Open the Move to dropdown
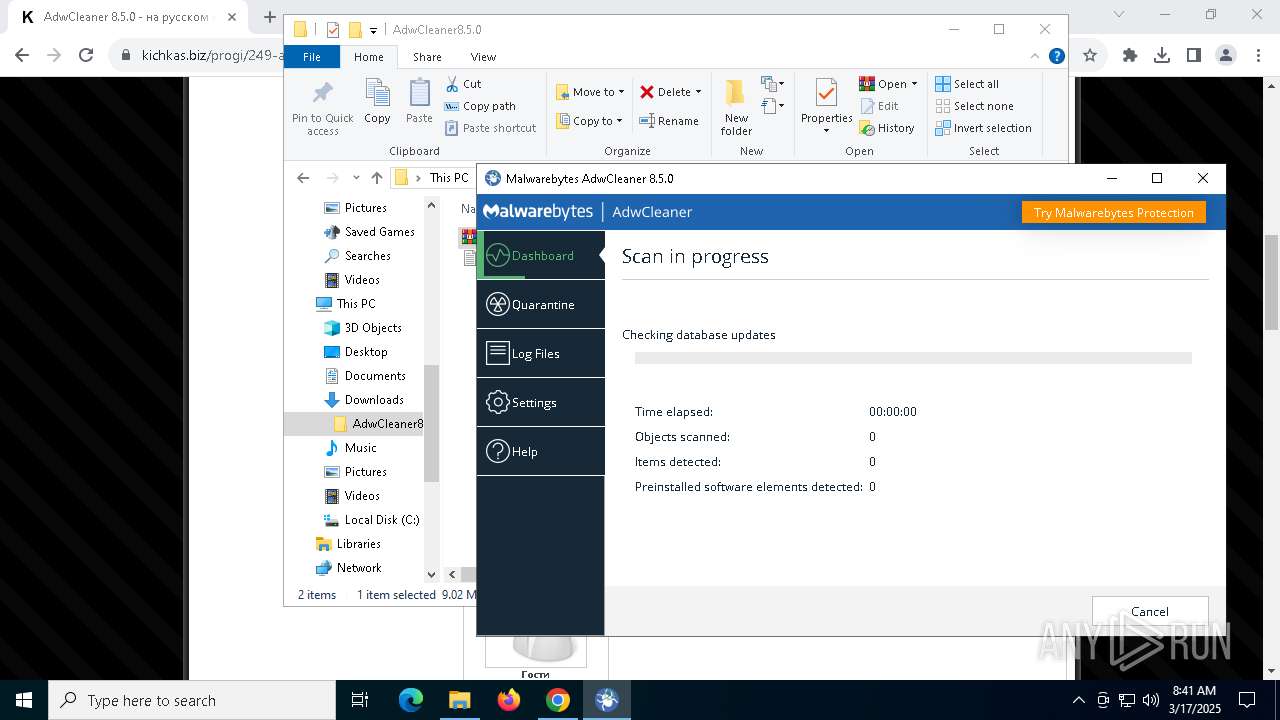Viewport: 1280px width, 720px height. pyautogui.click(x=590, y=92)
